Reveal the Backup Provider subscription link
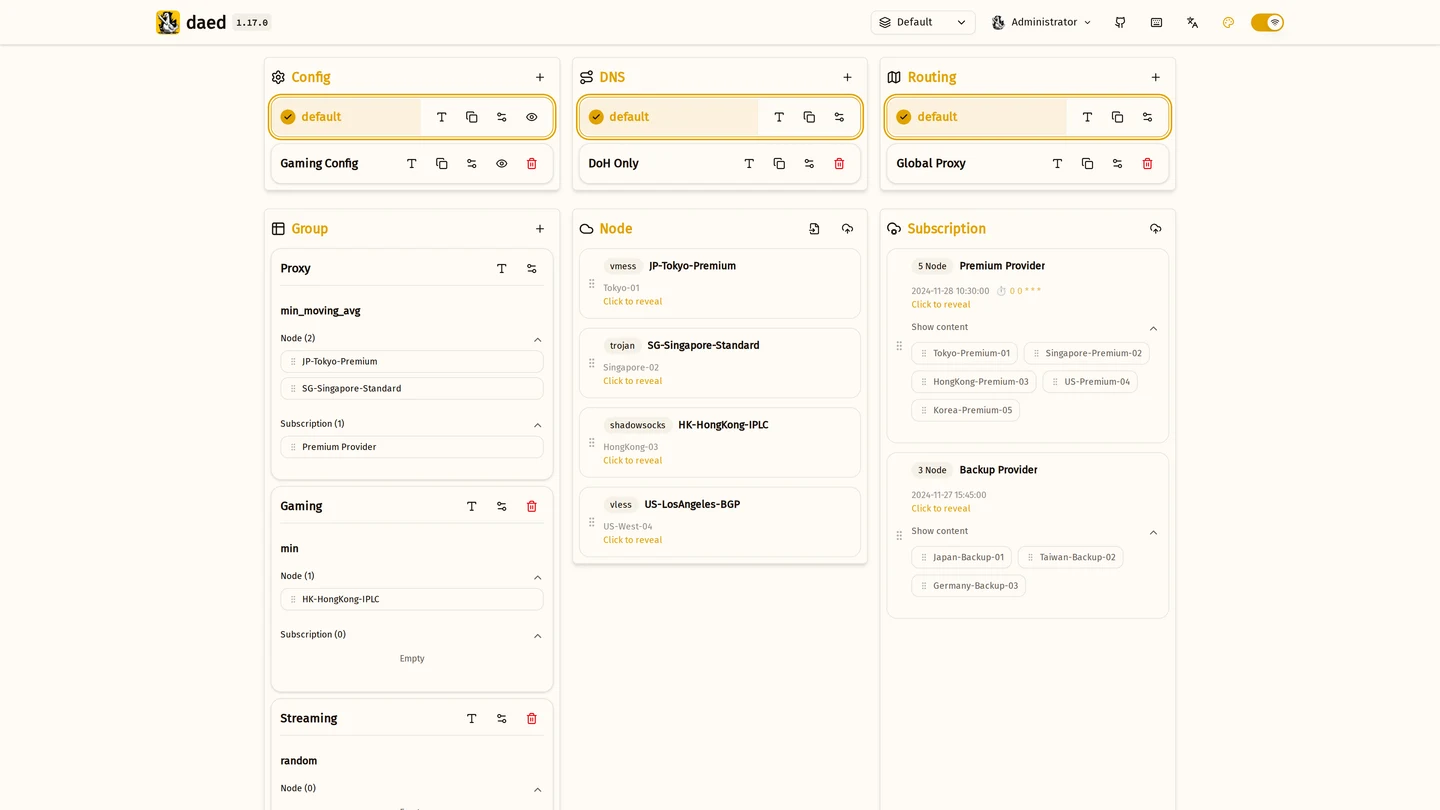1440x810 pixels. coord(940,509)
